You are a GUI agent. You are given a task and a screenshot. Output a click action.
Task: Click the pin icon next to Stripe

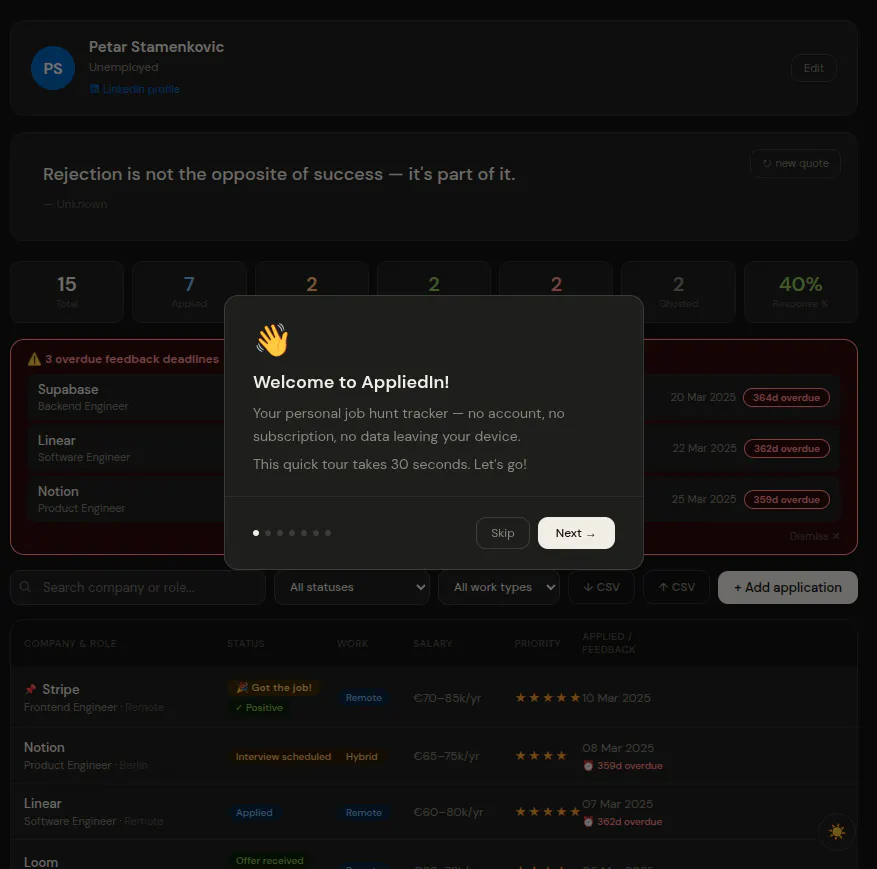(30, 689)
